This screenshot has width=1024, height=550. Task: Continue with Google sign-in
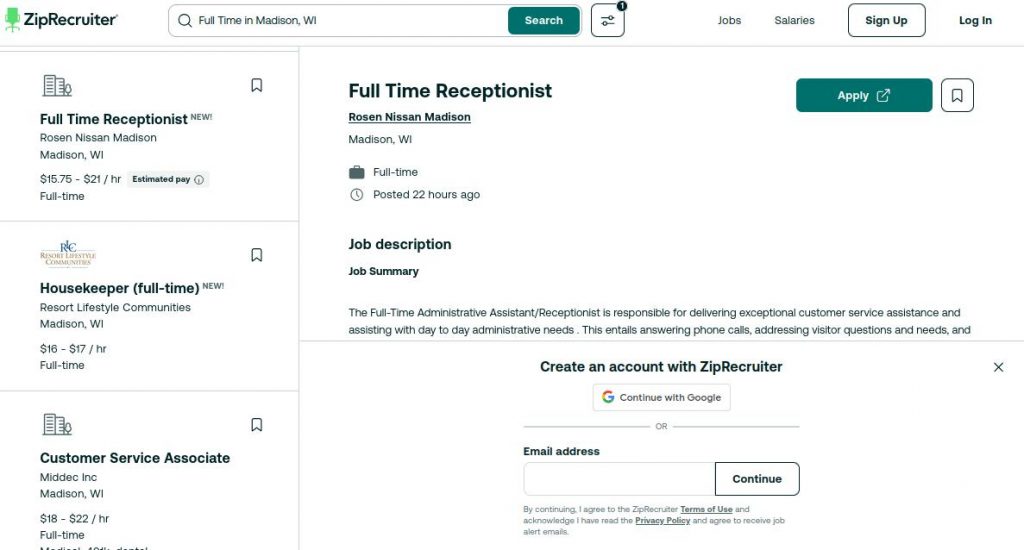662,397
